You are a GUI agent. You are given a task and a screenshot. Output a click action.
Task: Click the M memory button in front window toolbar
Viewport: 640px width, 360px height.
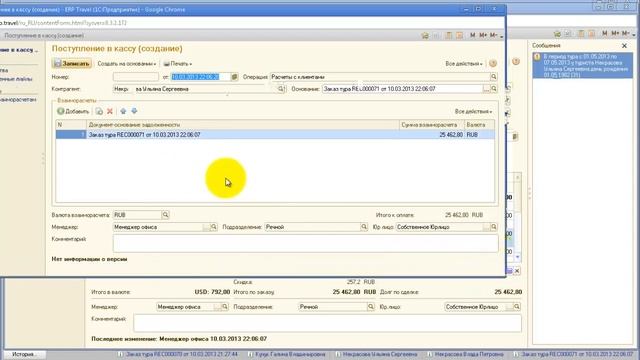(472, 36)
